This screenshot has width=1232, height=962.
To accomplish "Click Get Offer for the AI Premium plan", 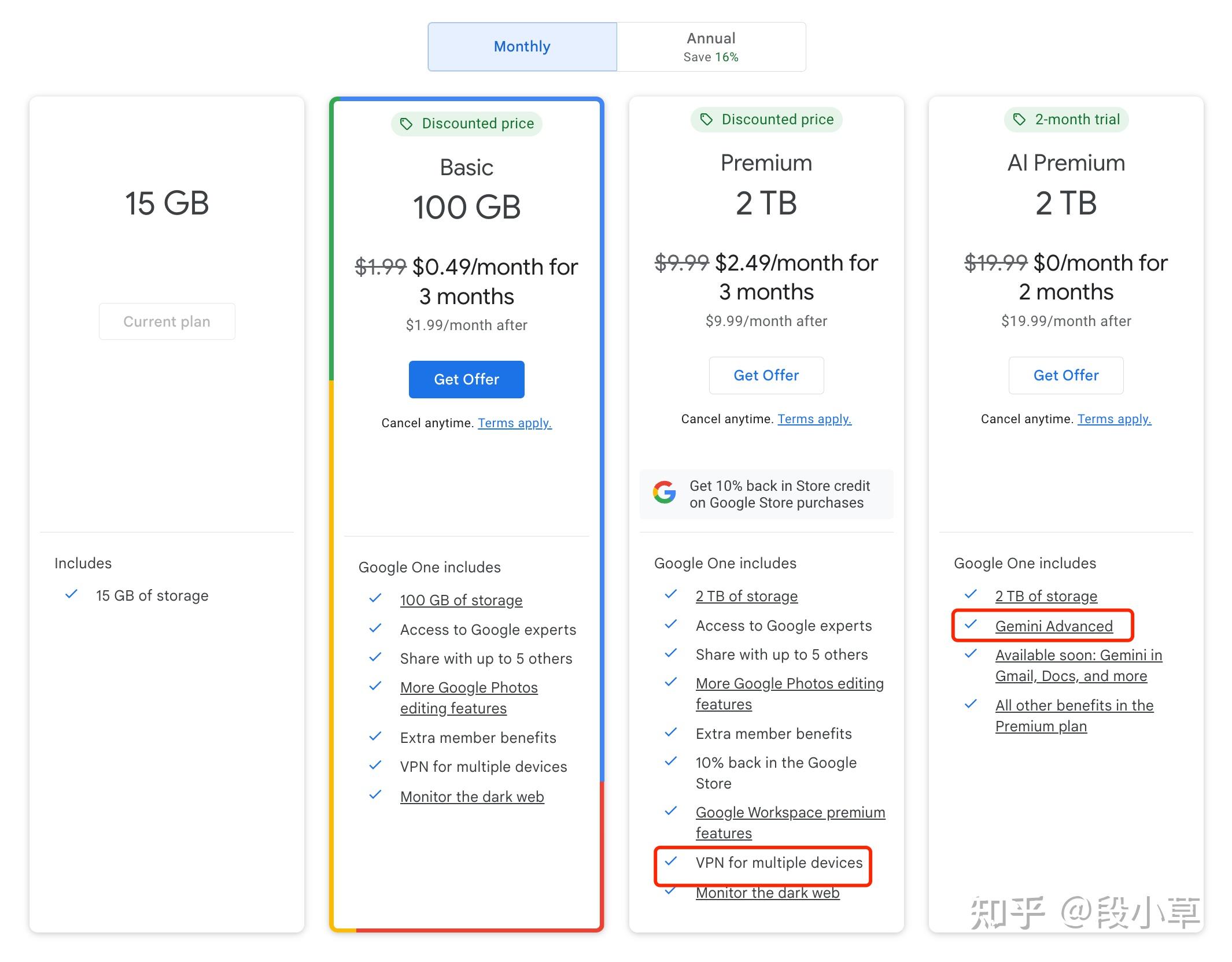I will pos(1065,375).
